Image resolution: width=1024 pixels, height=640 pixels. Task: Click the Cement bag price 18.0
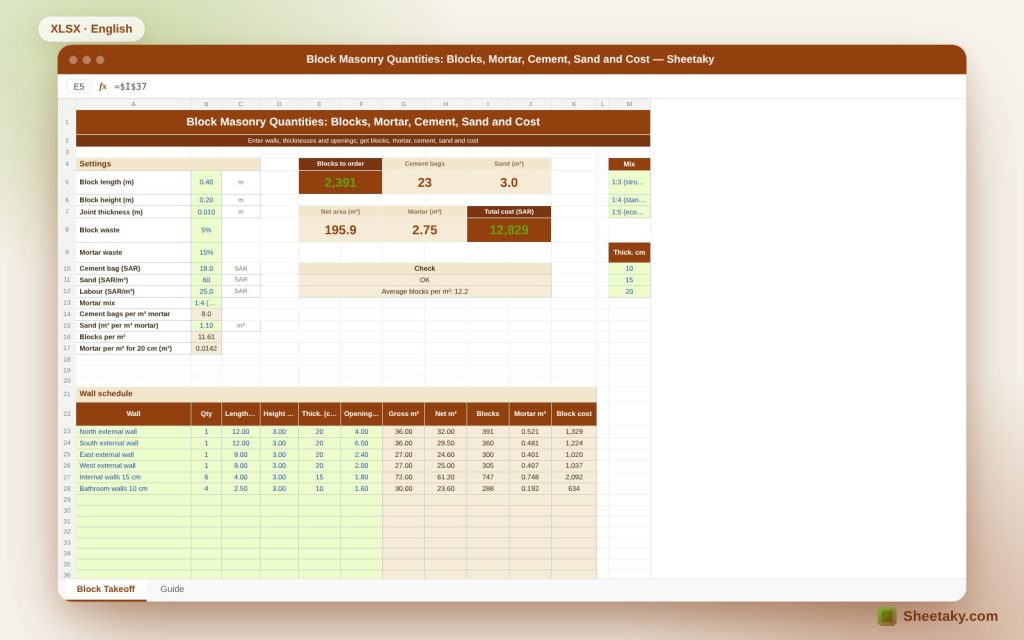[206, 268]
